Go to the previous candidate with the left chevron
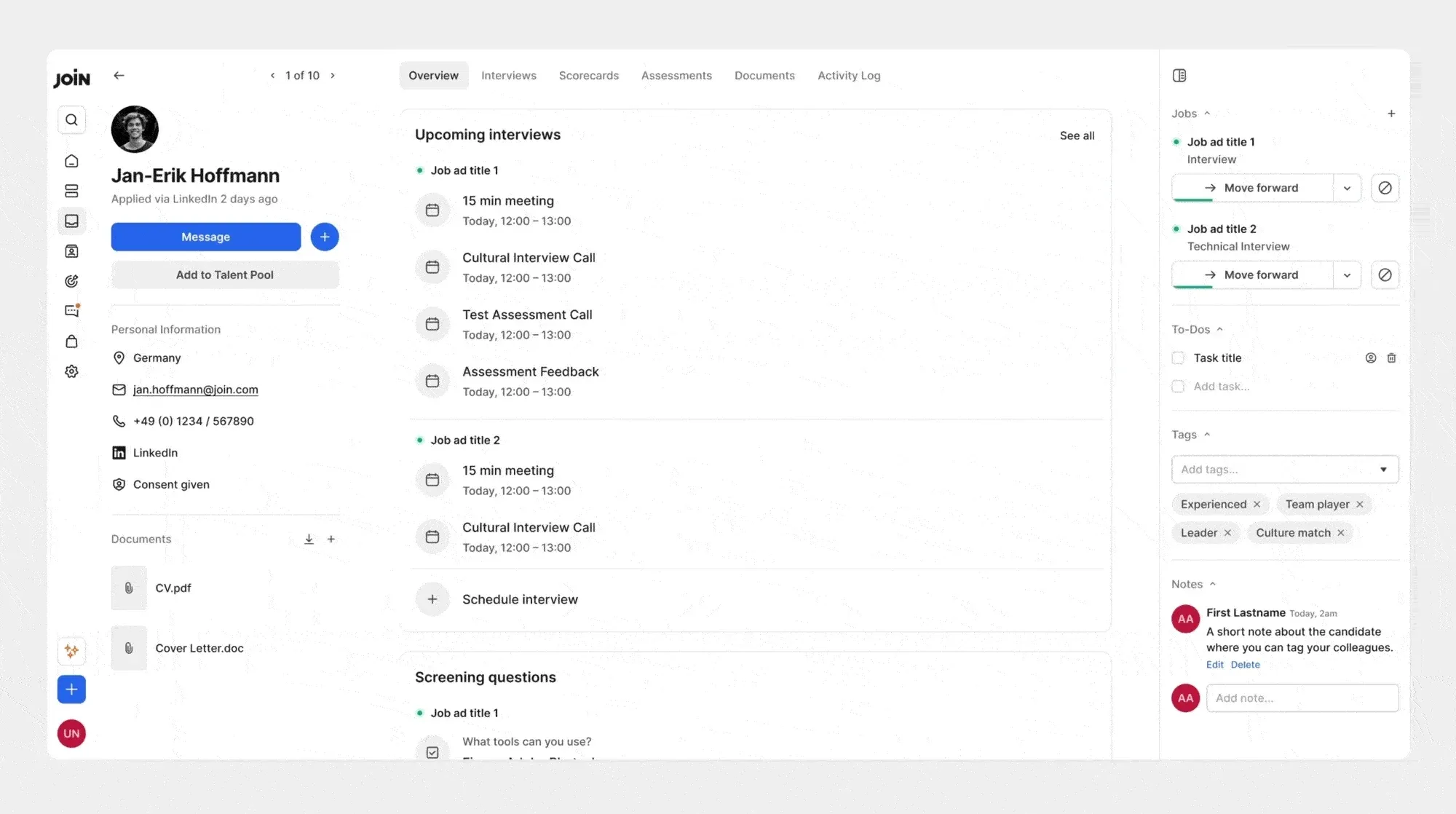 (x=272, y=75)
